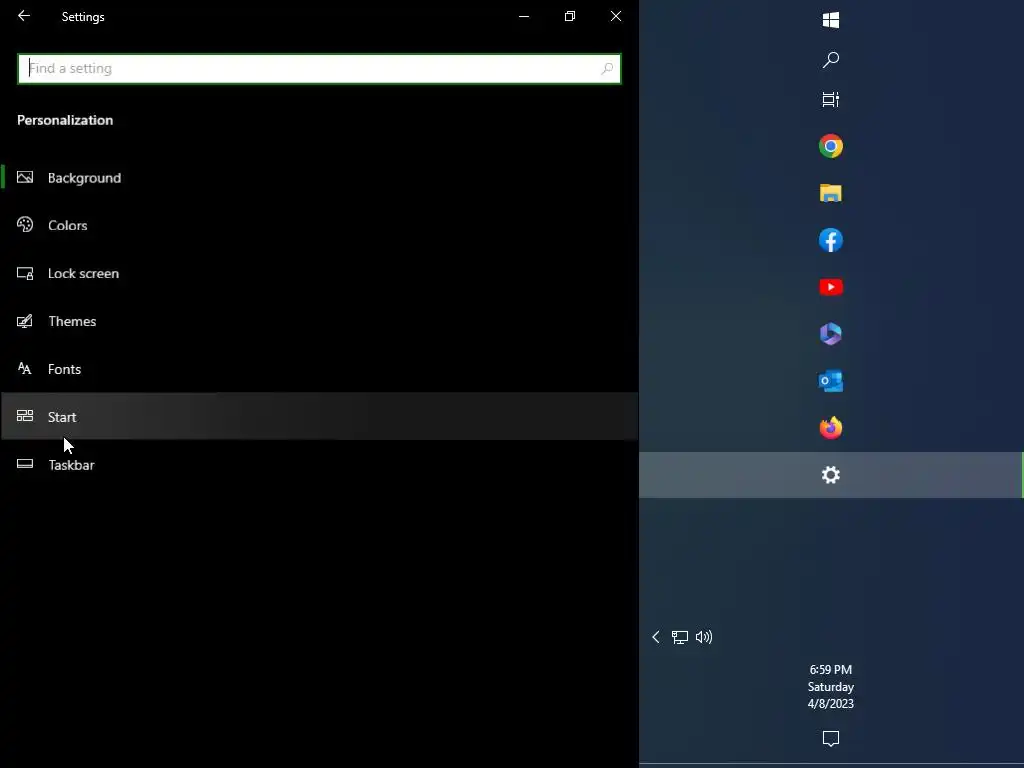Click the Find a setting search box
This screenshot has width=1024, height=768.
[319, 69]
